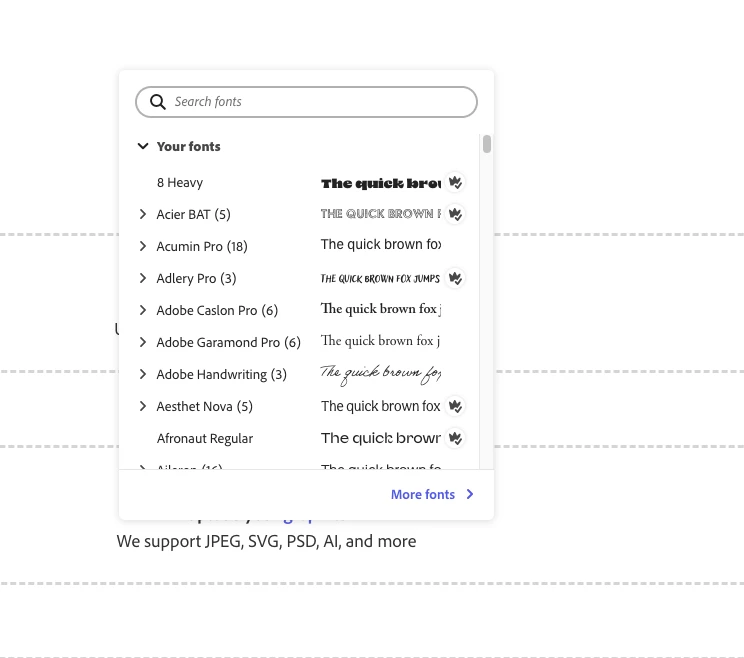Expand the Aesthet Nova (5) family

click(143, 406)
